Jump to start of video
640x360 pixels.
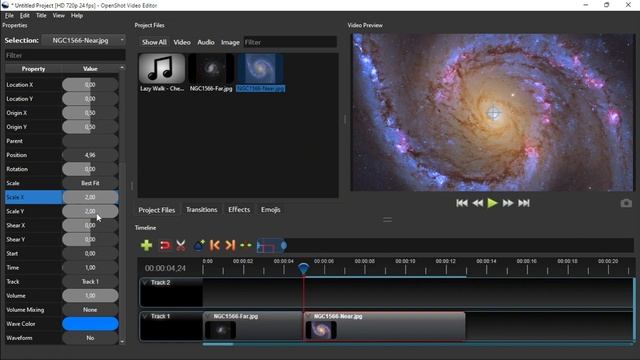462,203
